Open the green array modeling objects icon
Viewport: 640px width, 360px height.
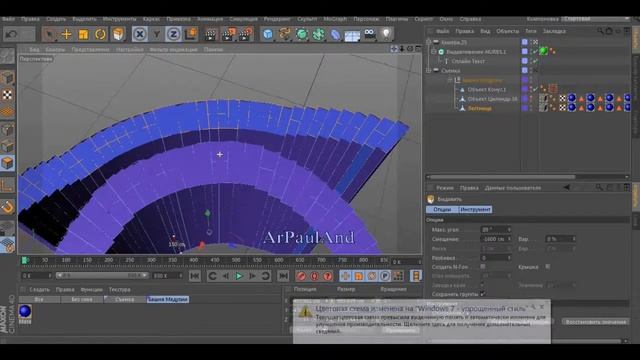pos(318,34)
